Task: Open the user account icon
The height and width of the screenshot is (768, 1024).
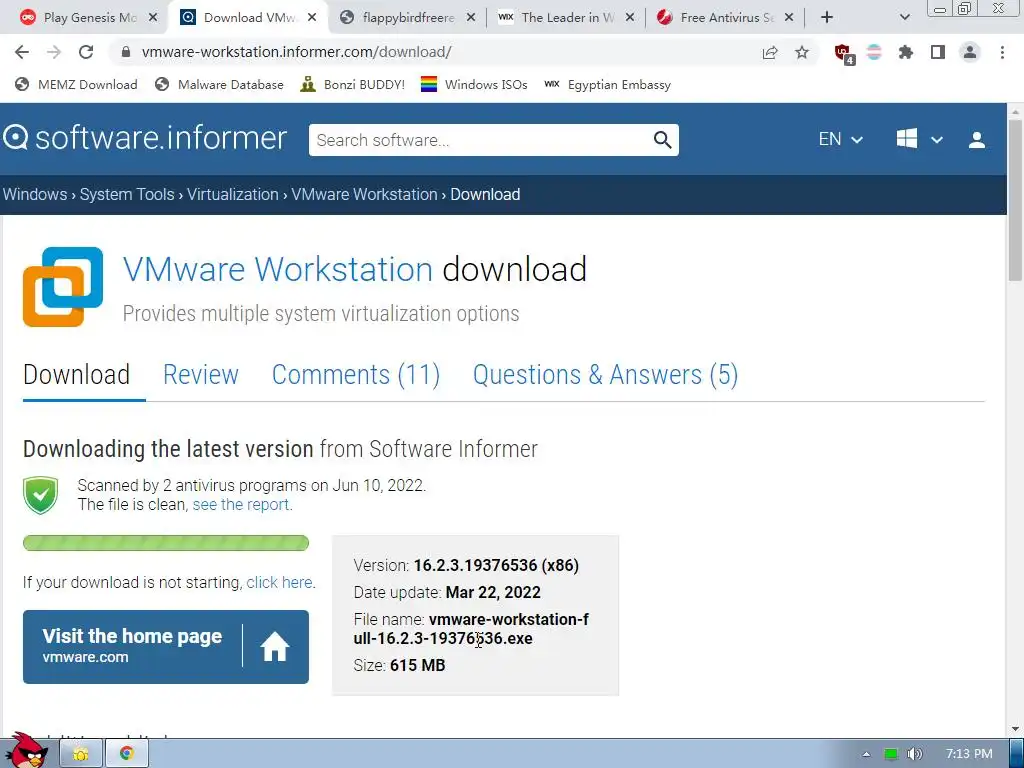Action: point(977,140)
